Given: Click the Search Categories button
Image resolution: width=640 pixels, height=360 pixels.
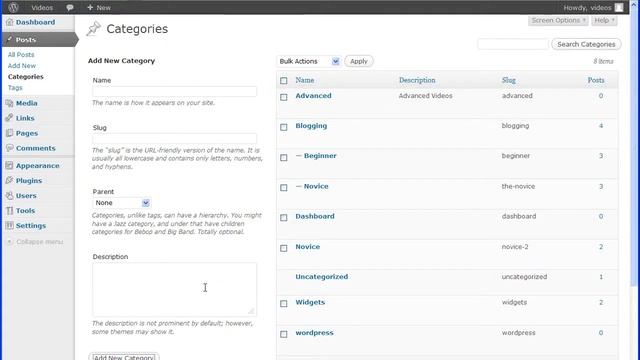Looking at the screenshot, I should [586, 44].
